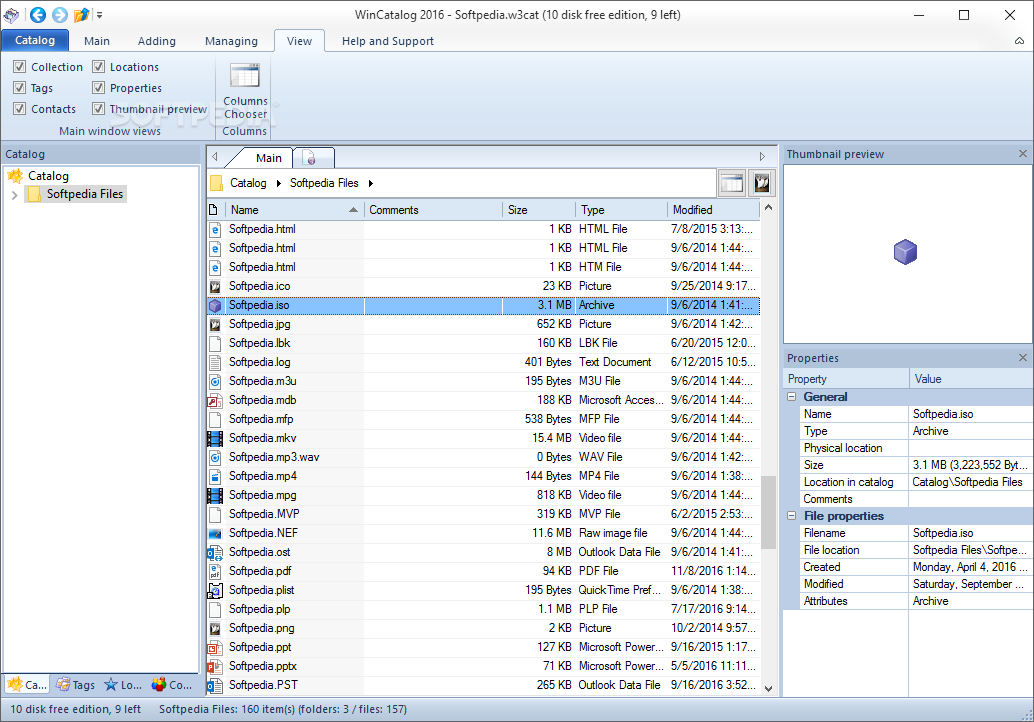Click the file list vertical scrollbar thumb
The width and height of the screenshot is (1034, 722).
(x=768, y=512)
